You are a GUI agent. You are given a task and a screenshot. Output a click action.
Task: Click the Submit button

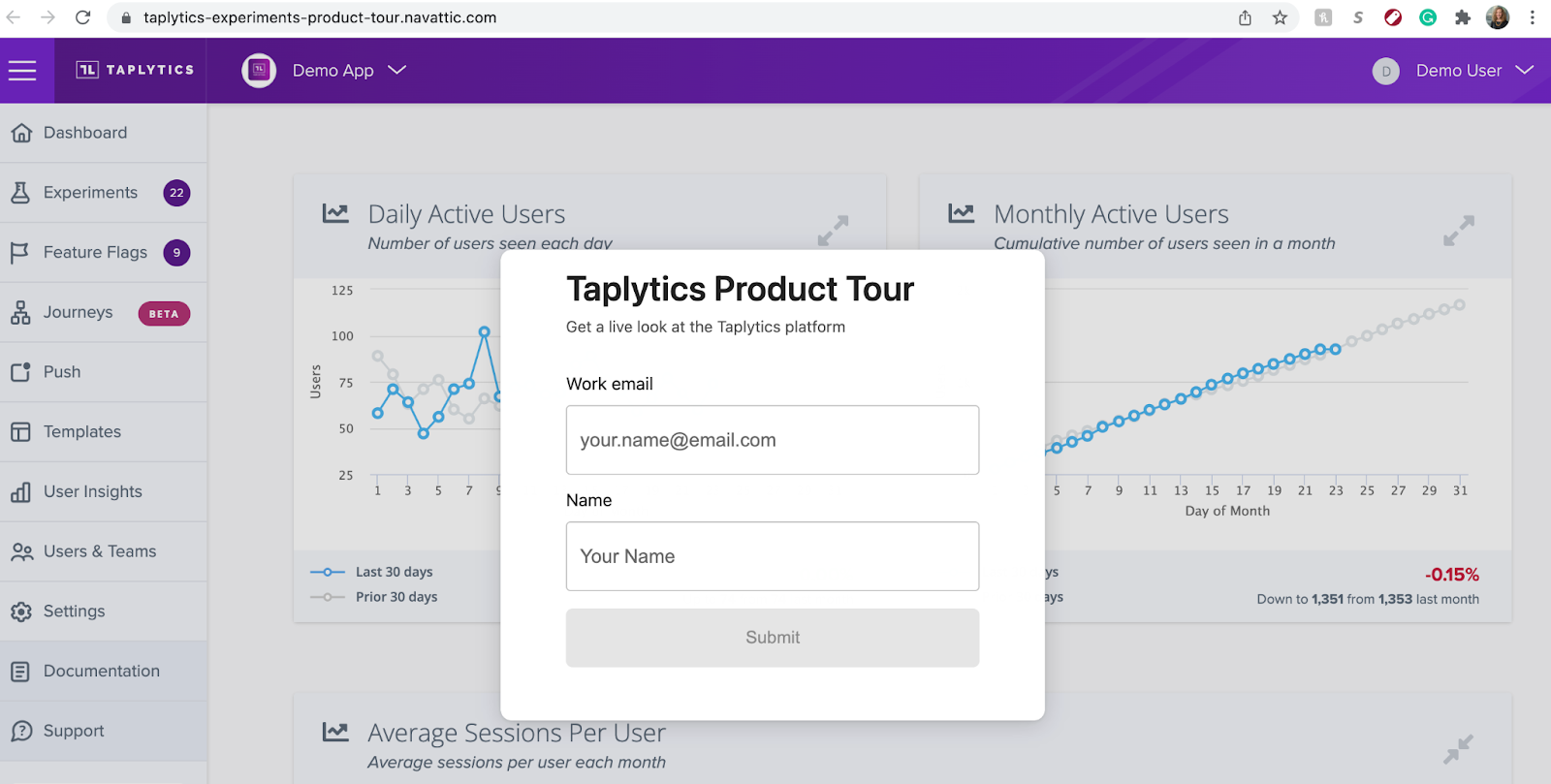click(773, 638)
